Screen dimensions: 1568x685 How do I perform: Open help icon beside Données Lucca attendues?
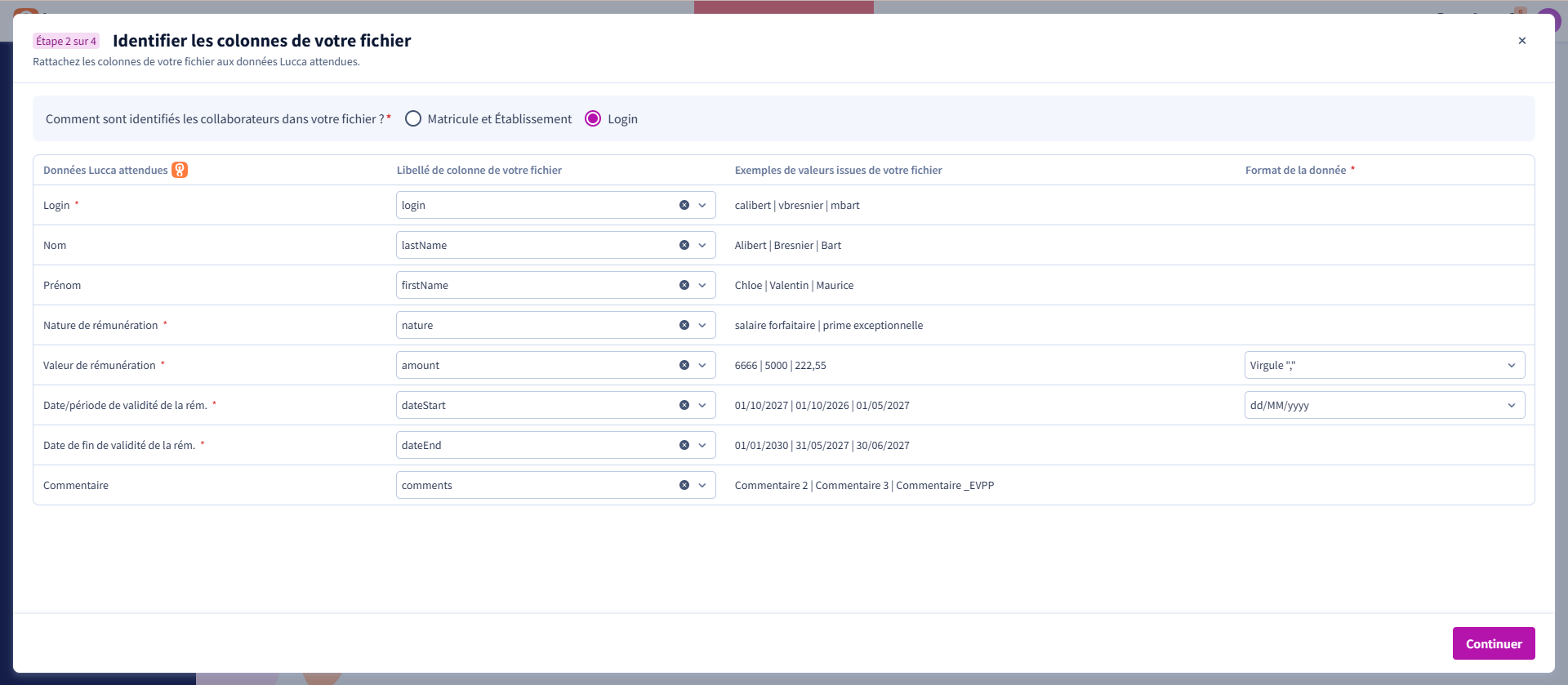coord(180,170)
